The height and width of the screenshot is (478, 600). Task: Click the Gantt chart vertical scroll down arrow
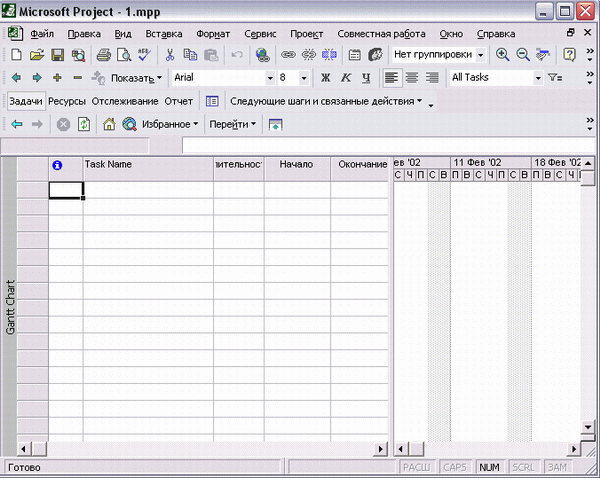[587, 426]
